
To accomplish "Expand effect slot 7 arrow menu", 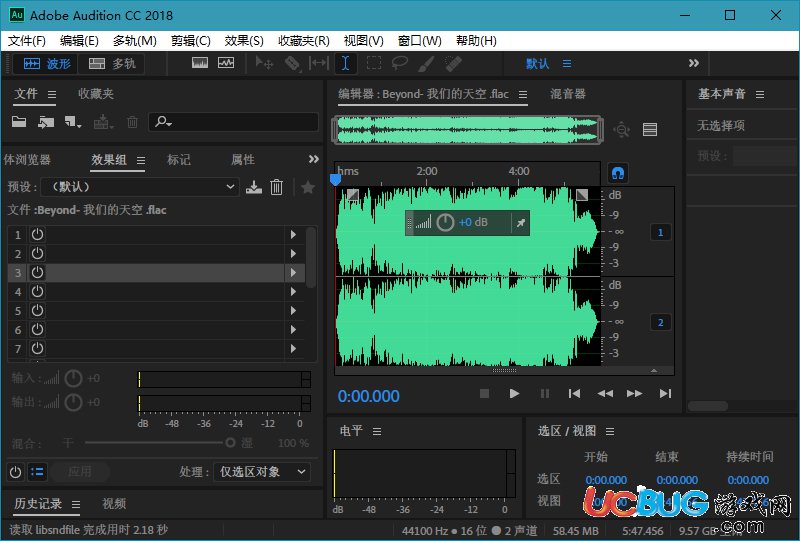I will [x=293, y=348].
